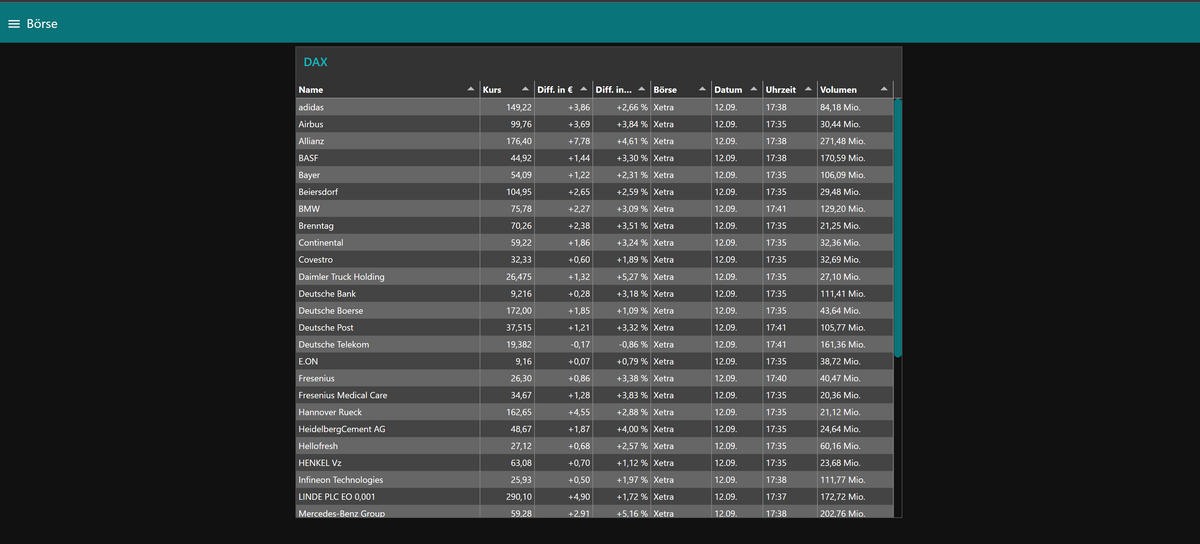Select the Bayer row name

[309, 175]
